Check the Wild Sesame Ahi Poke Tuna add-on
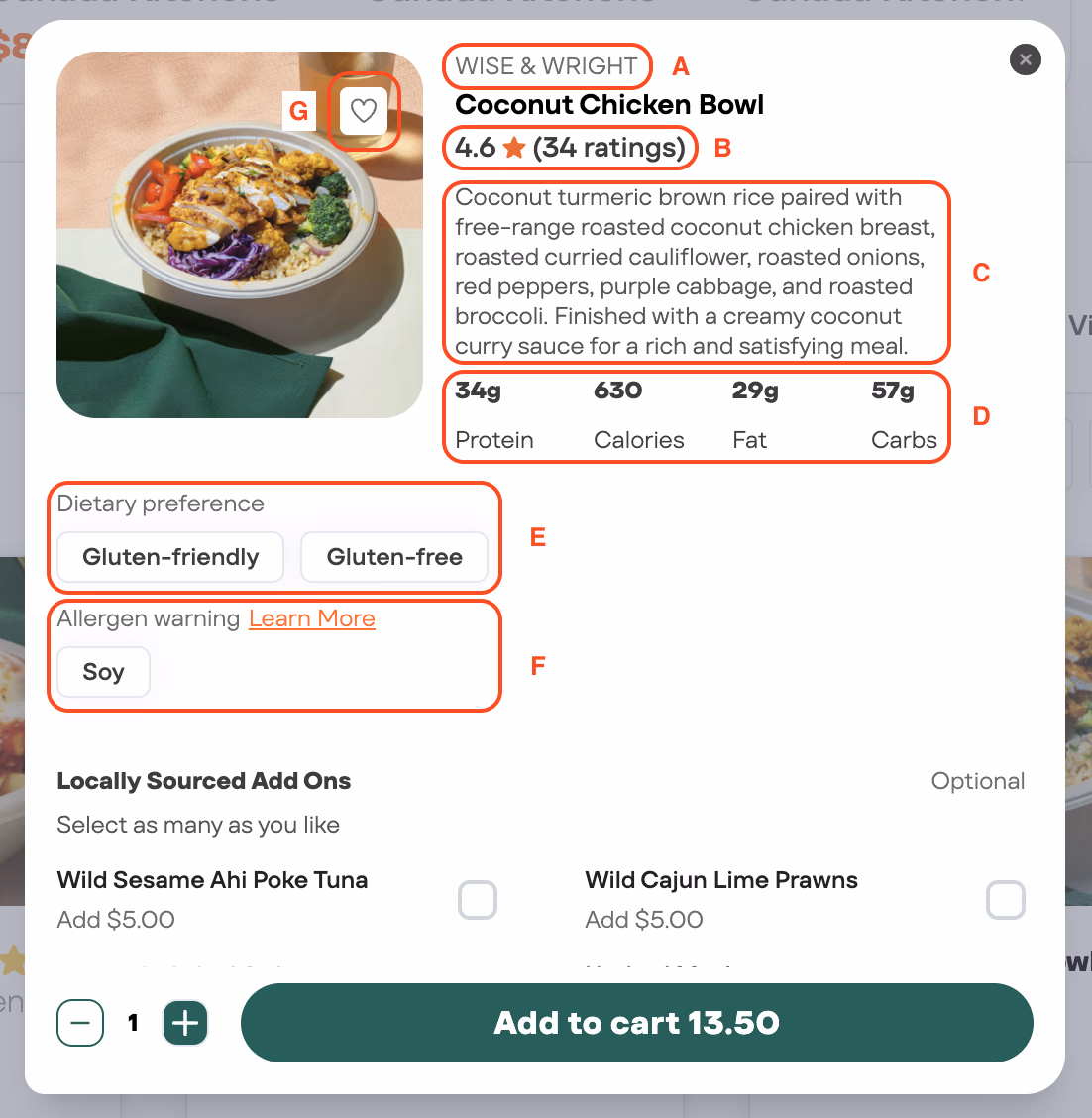Screen dimensions: 1092x1118 (478, 899)
